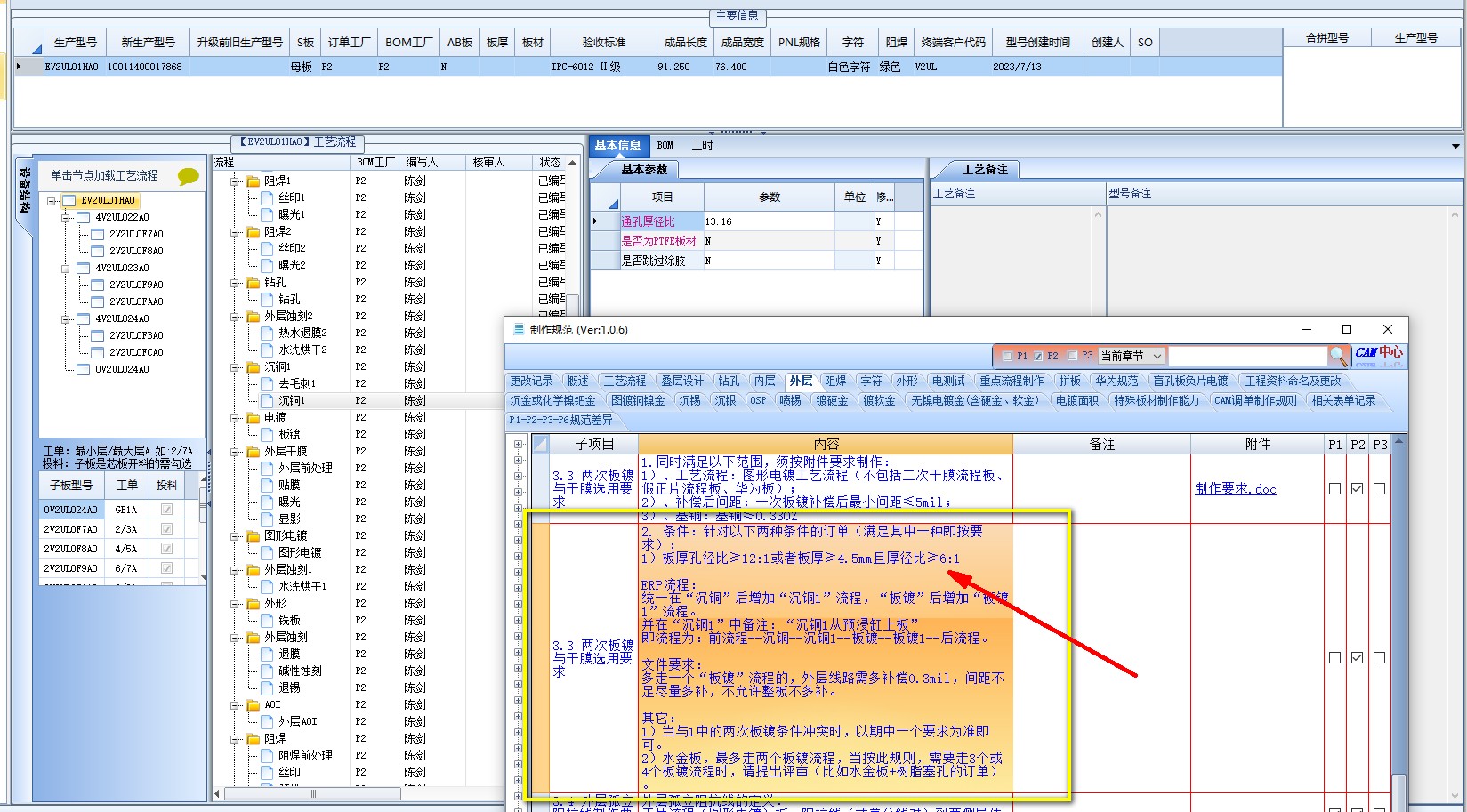The height and width of the screenshot is (812, 1467).
Task: Collapse the 沉铜1 process folder
Action: coord(235,367)
